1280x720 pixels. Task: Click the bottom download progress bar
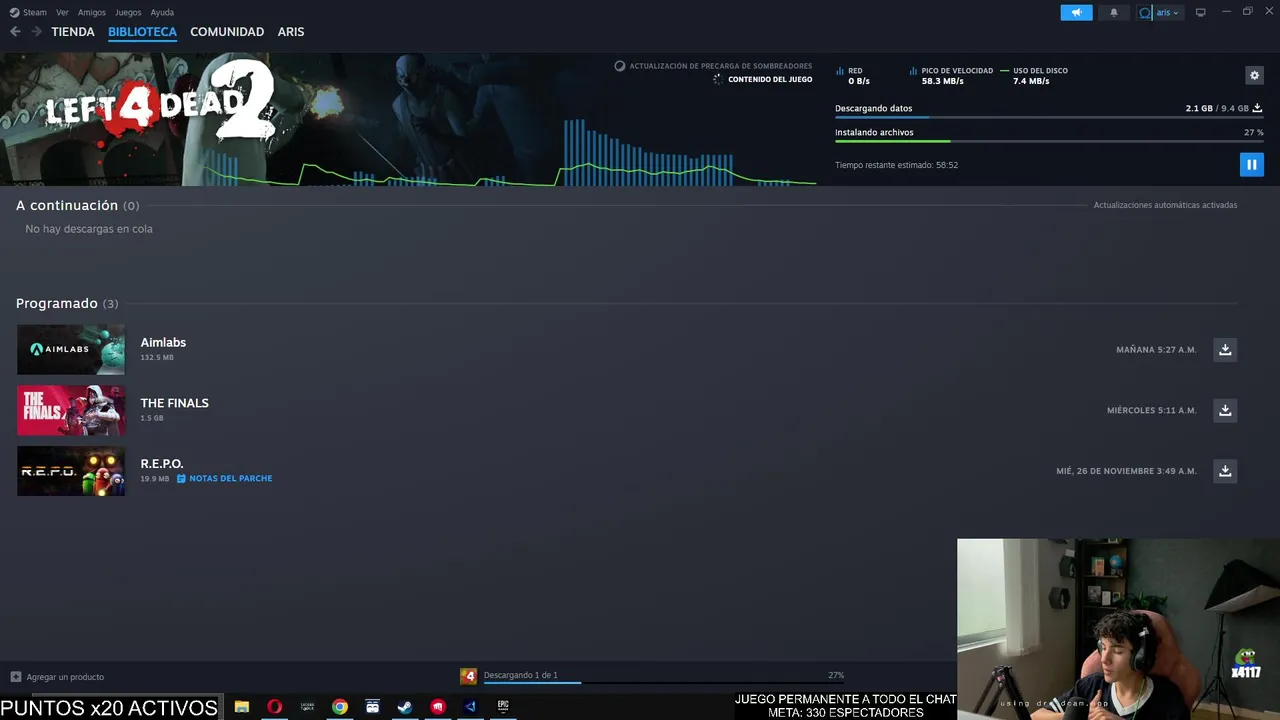pyautogui.click(x=664, y=683)
